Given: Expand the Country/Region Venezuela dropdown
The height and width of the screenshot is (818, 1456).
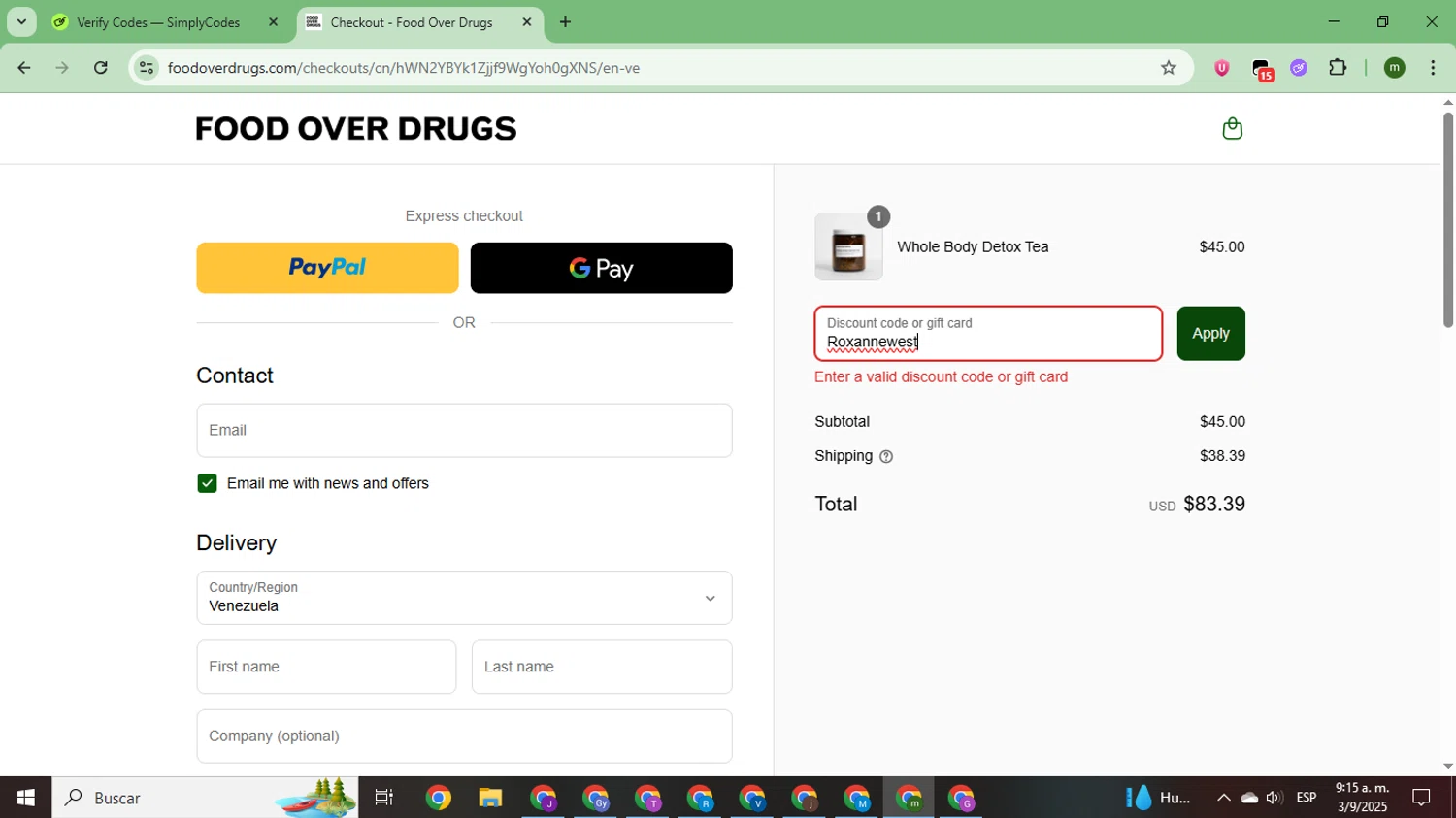Looking at the screenshot, I should (x=464, y=598).
